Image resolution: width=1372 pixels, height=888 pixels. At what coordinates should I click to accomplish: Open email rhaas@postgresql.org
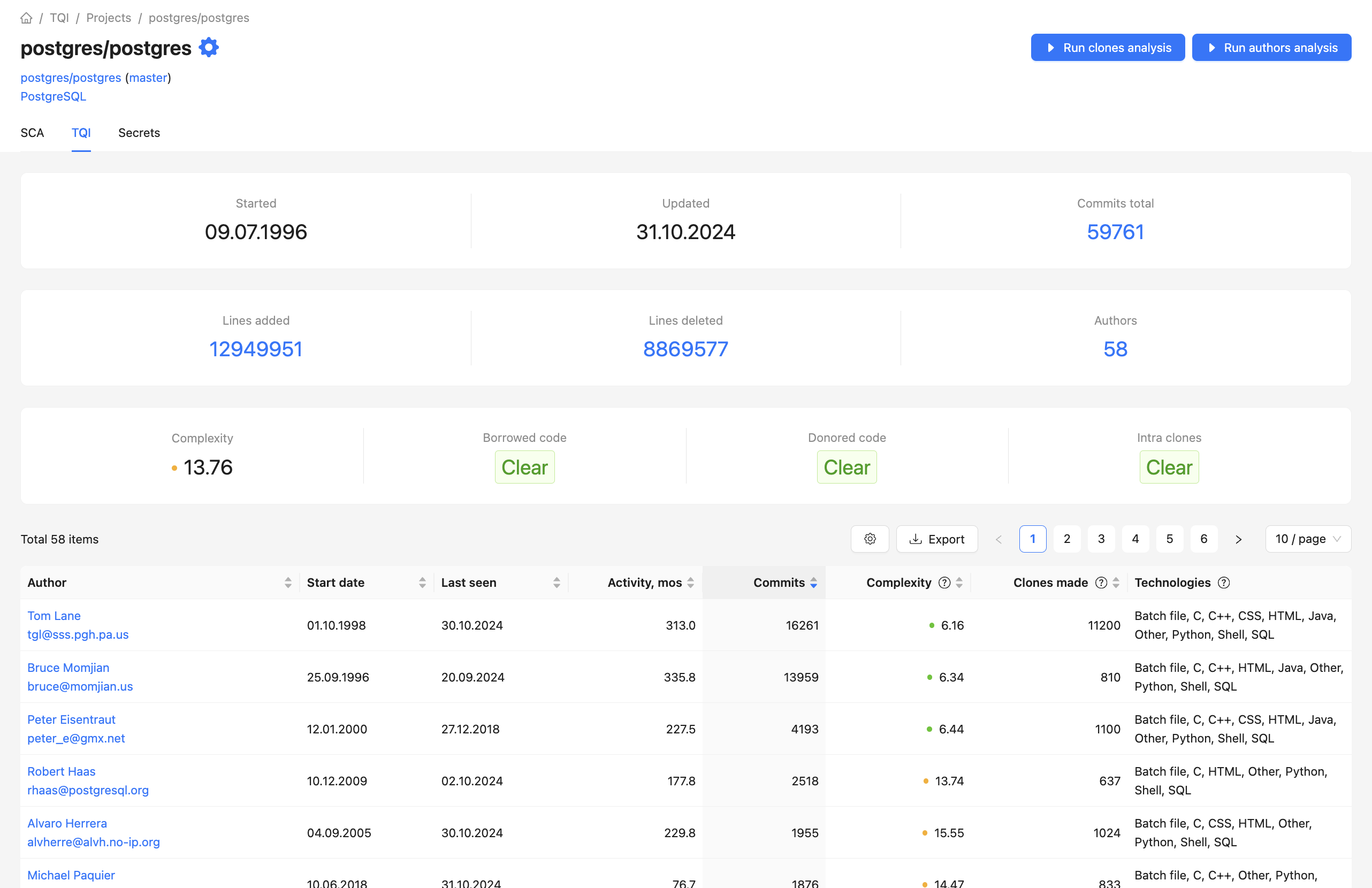click(88, 790)
